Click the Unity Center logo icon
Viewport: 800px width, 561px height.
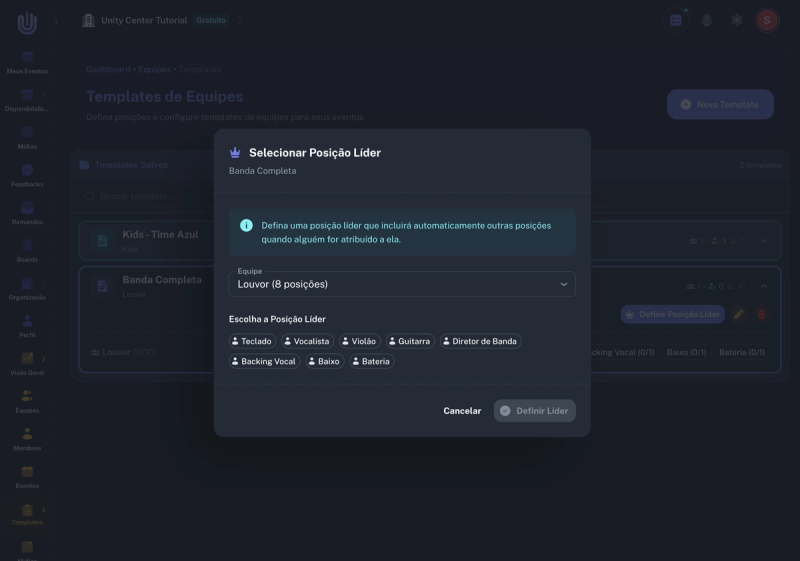(27, 22)
